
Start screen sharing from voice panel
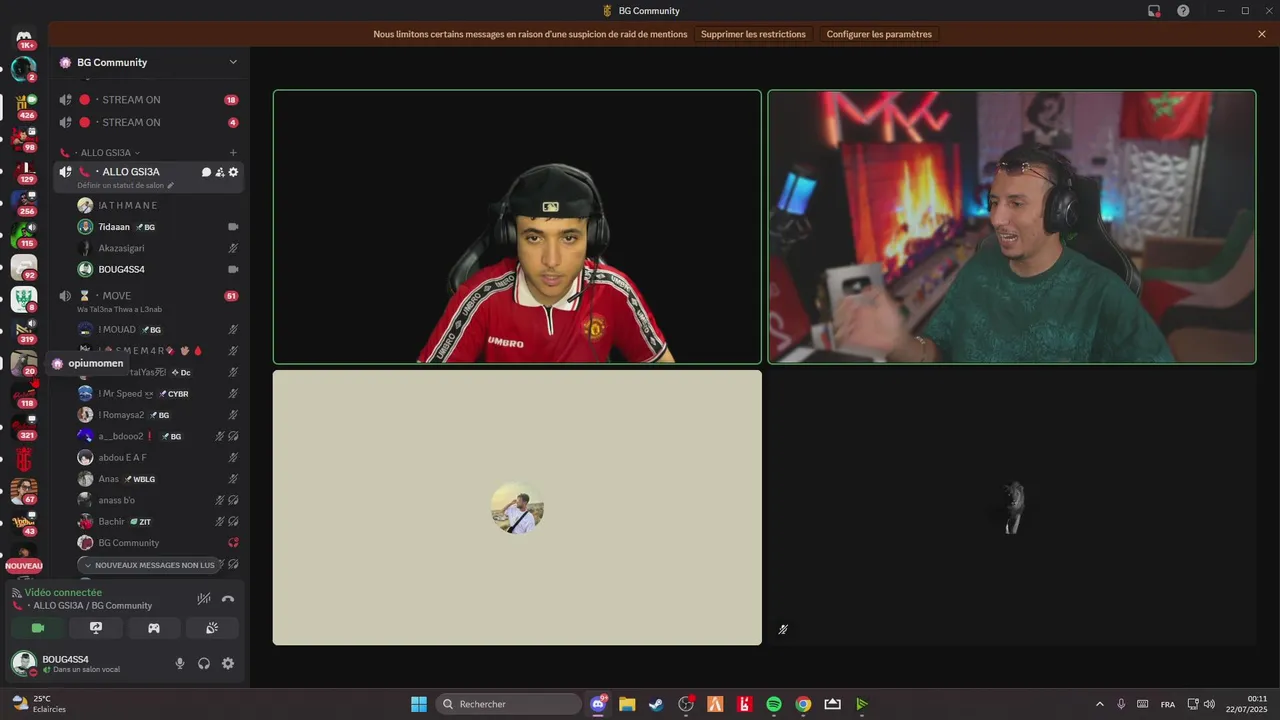[96, 628]
